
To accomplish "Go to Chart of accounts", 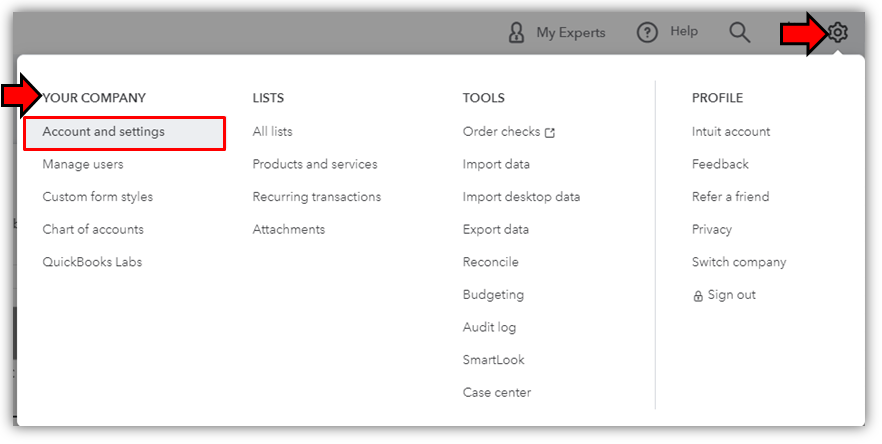I will [x=93, y=230].
